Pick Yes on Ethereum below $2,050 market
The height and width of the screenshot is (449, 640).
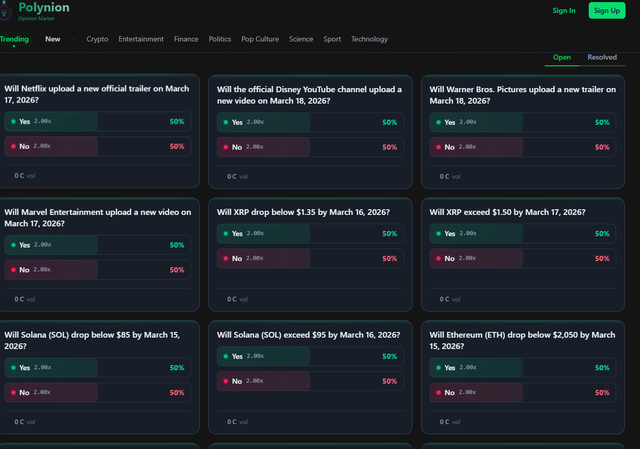coord(523,368)
